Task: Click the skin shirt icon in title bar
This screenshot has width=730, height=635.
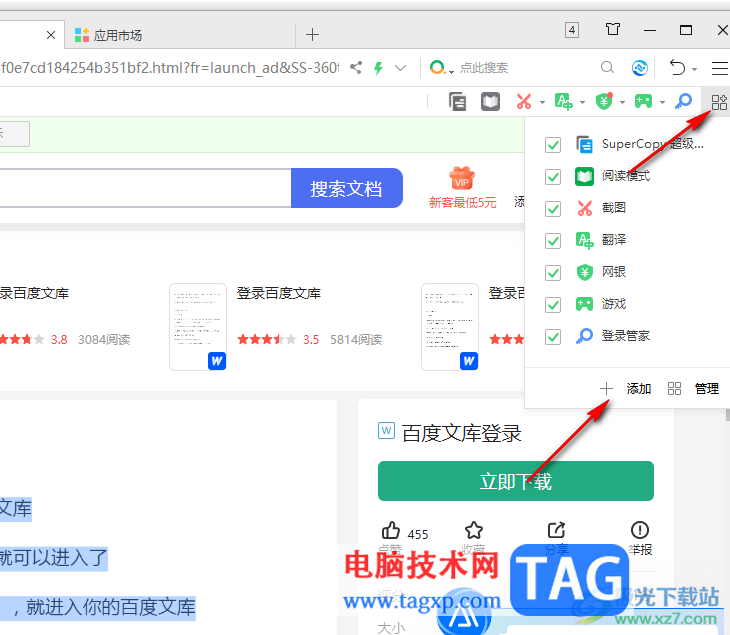Action: pyautogui.click(x=613, y=30)
